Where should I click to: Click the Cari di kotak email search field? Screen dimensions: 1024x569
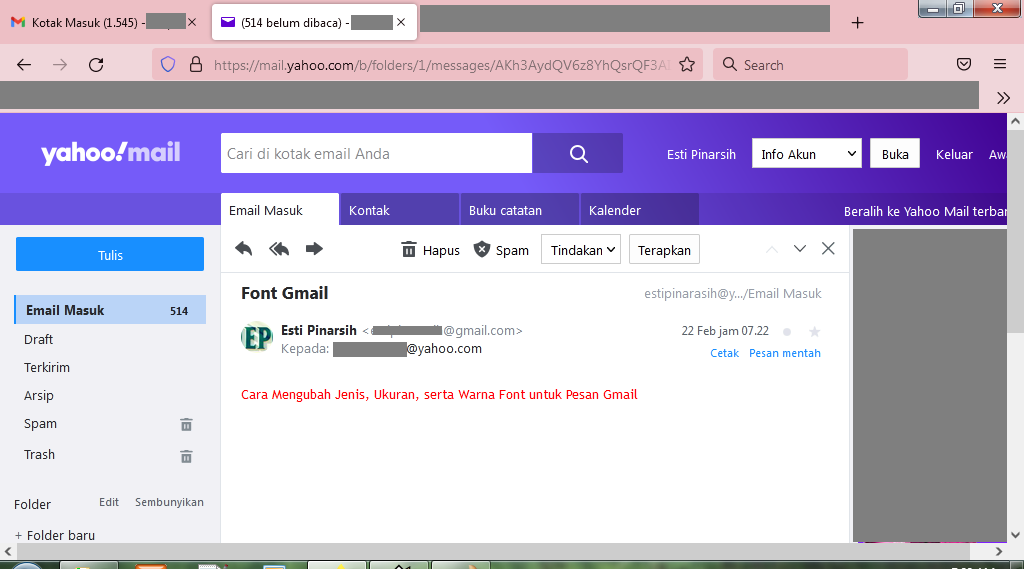(x=376, y=154)
